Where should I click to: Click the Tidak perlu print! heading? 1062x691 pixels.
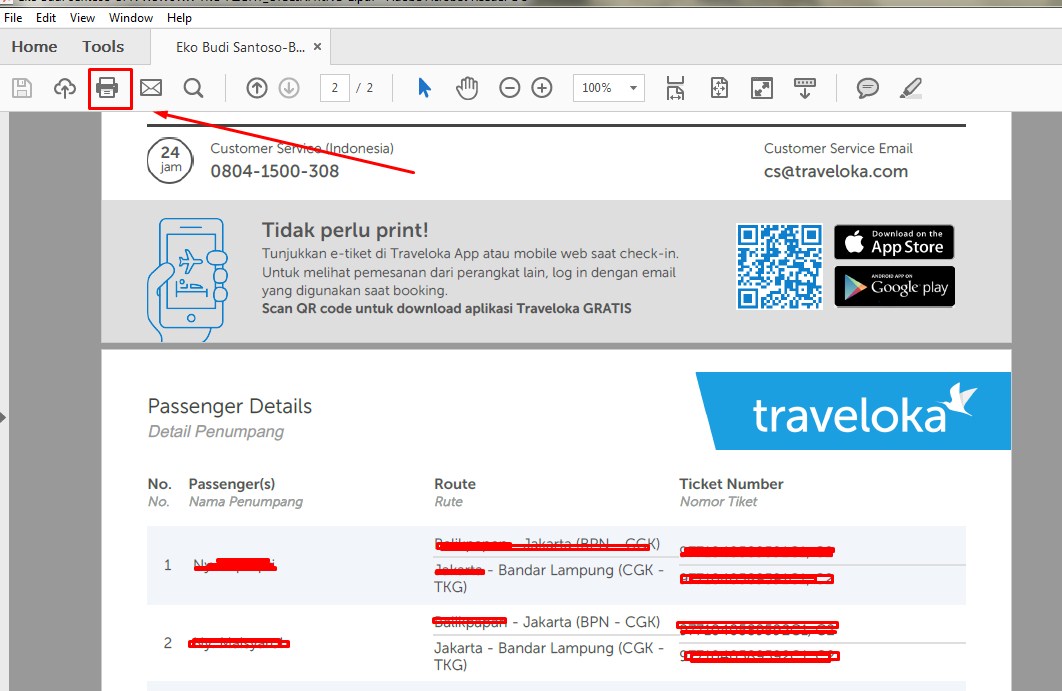click(345, 230)
